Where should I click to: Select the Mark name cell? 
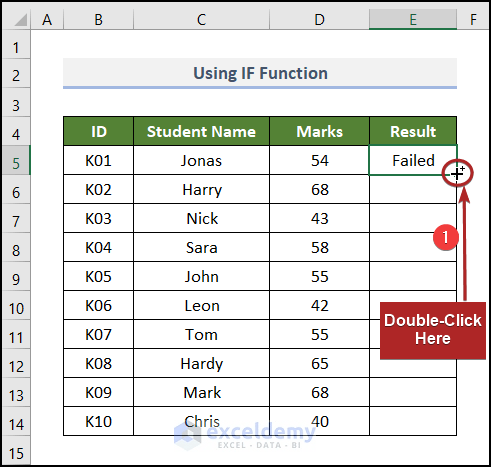click(x=201, y=392)
